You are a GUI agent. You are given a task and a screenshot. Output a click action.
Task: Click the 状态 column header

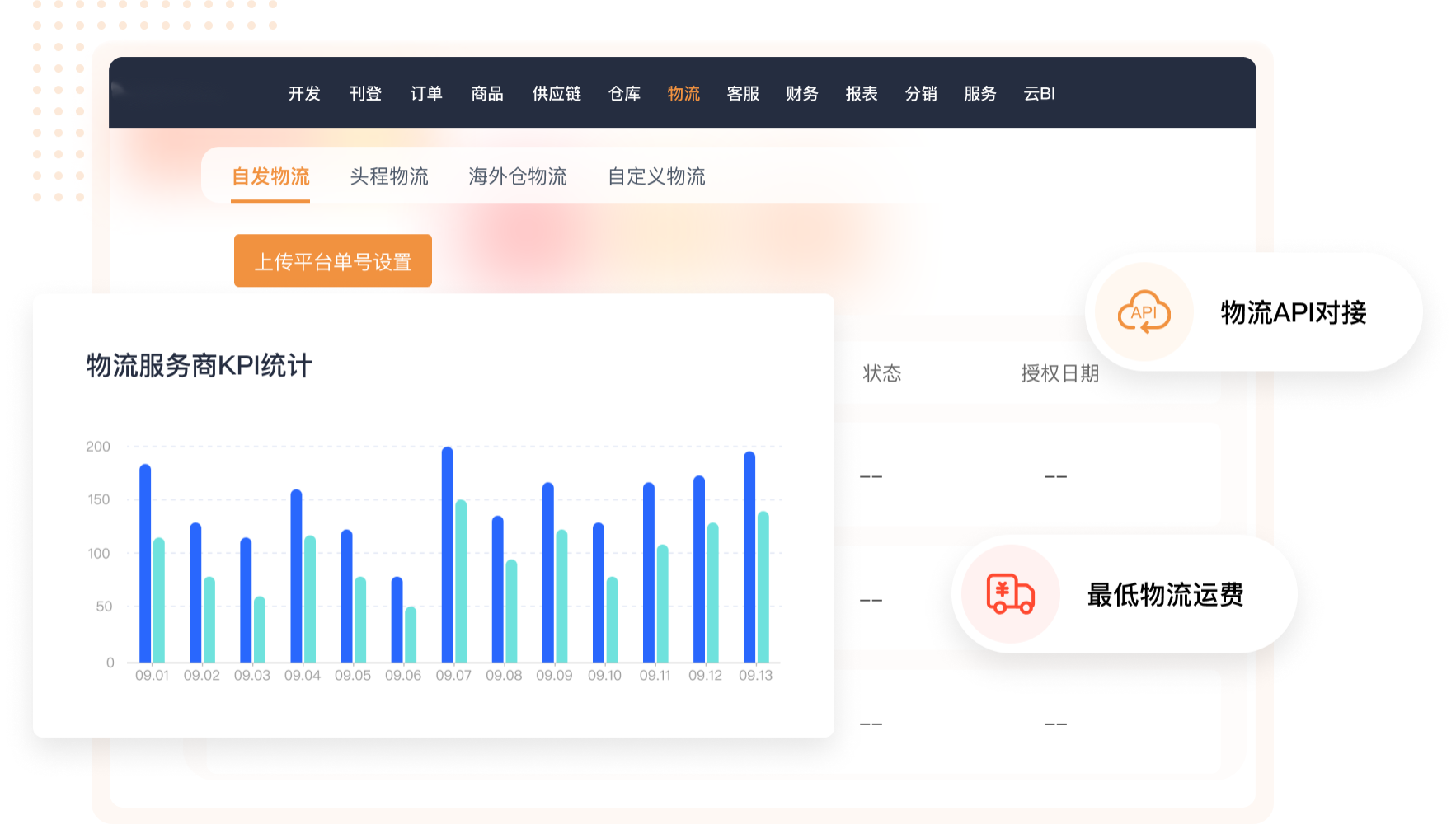[881, 373]
